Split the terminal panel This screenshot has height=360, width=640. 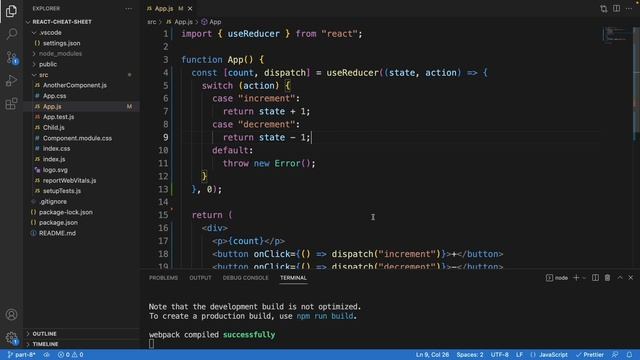click(596, 278)
